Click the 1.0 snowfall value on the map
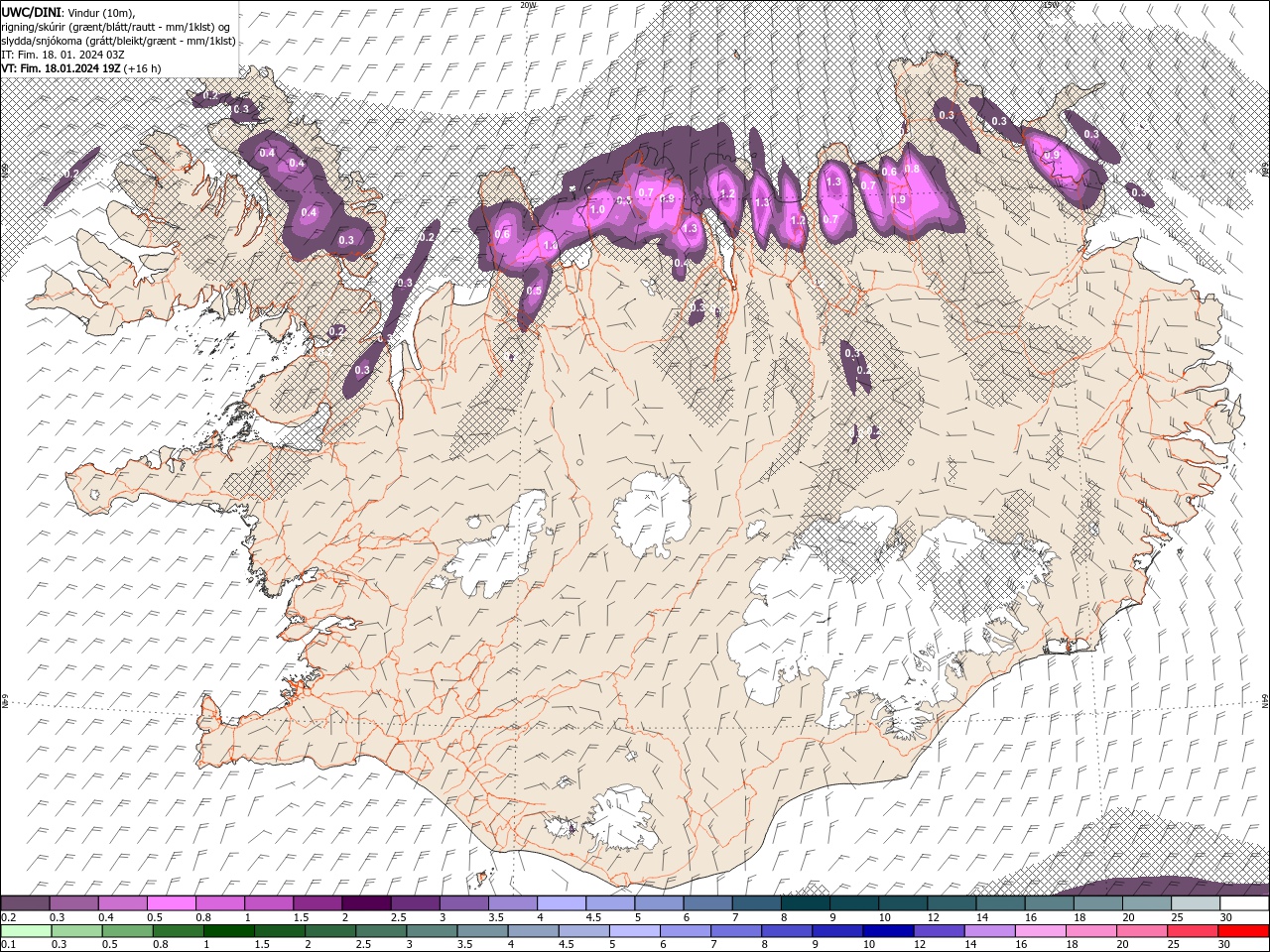The image size is (1270, 952). click(597, 209)
